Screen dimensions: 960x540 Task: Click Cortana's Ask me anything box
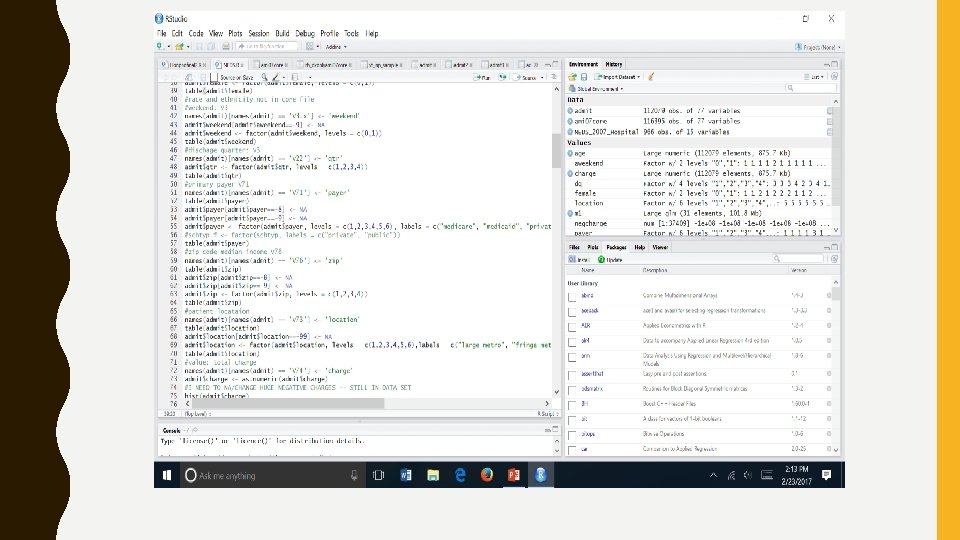(x=271, y=475)
